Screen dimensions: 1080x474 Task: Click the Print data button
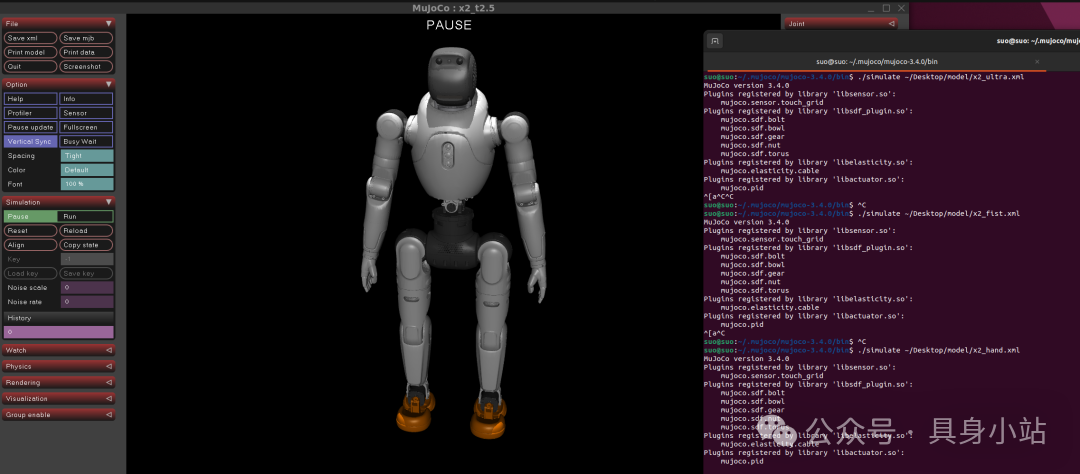click(86, 52)
